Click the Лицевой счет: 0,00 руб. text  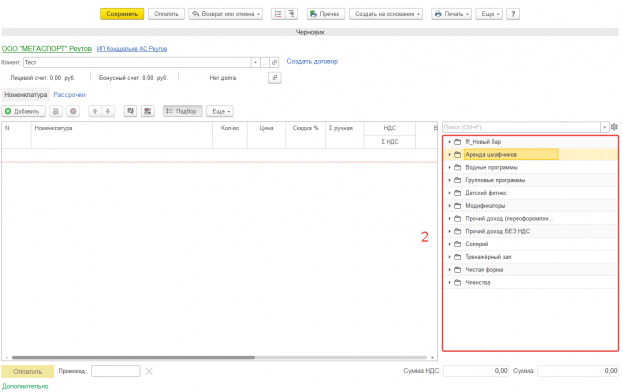43,78
